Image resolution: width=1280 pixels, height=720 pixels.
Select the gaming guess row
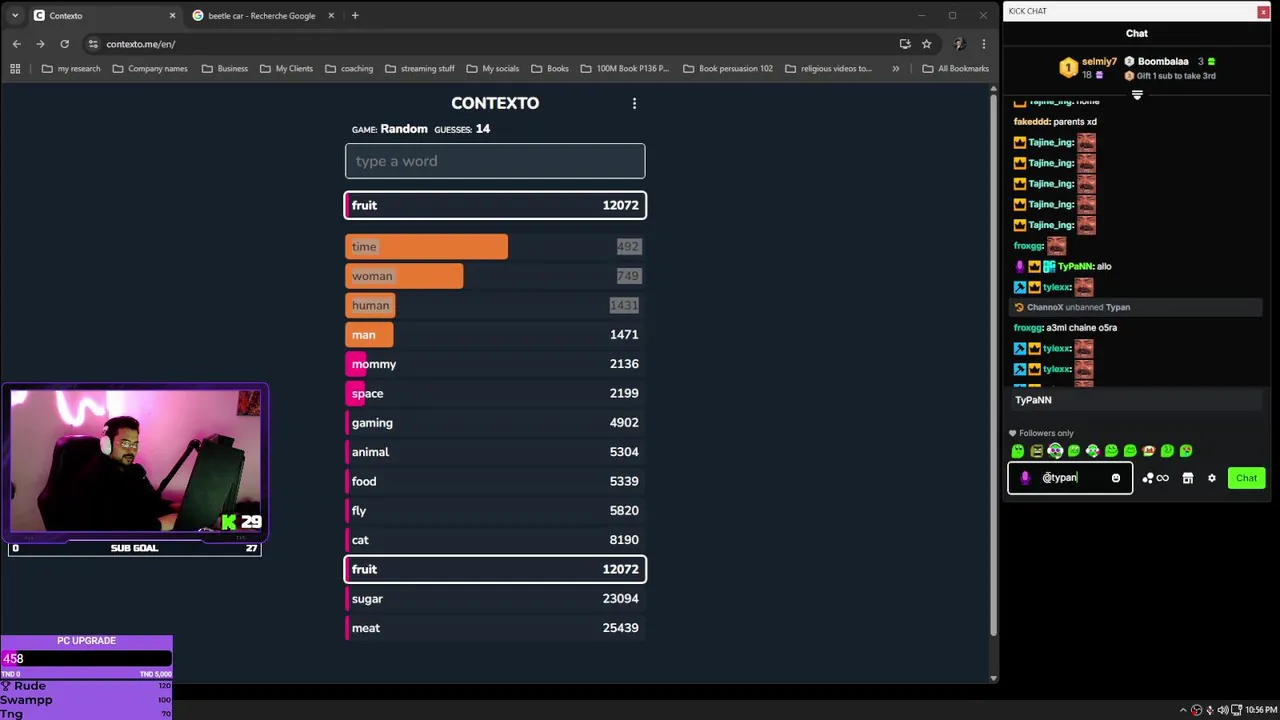(x=495, y=423)
